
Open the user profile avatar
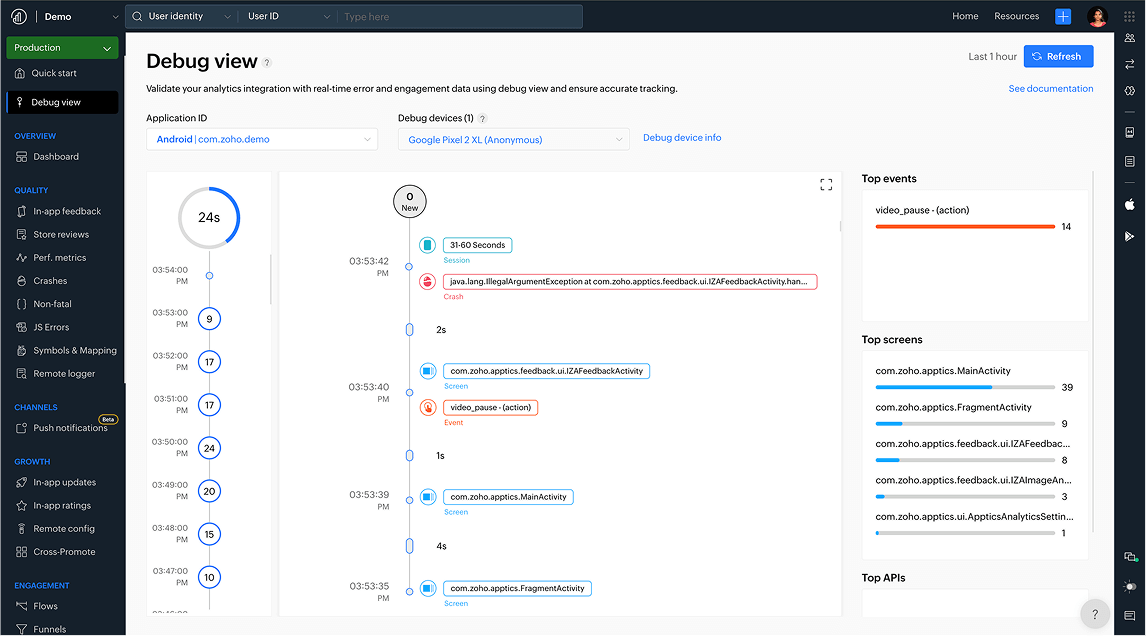[1097, 16]
